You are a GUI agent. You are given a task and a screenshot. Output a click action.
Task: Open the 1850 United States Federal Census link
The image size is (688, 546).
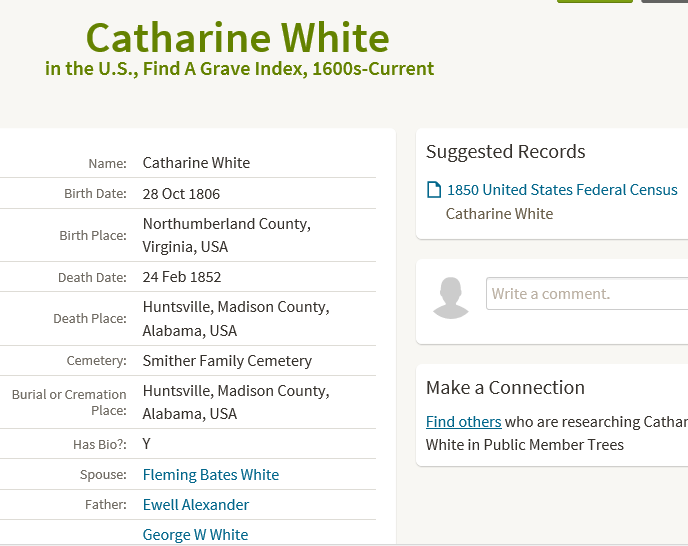[562, 190]
